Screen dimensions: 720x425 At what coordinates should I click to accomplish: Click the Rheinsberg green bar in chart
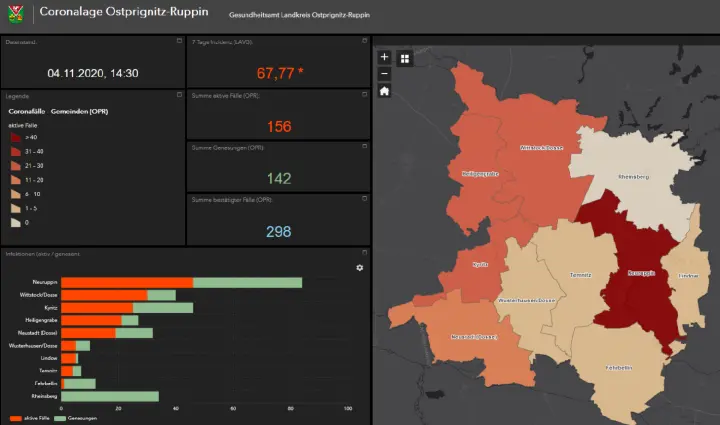coord(110,397)
